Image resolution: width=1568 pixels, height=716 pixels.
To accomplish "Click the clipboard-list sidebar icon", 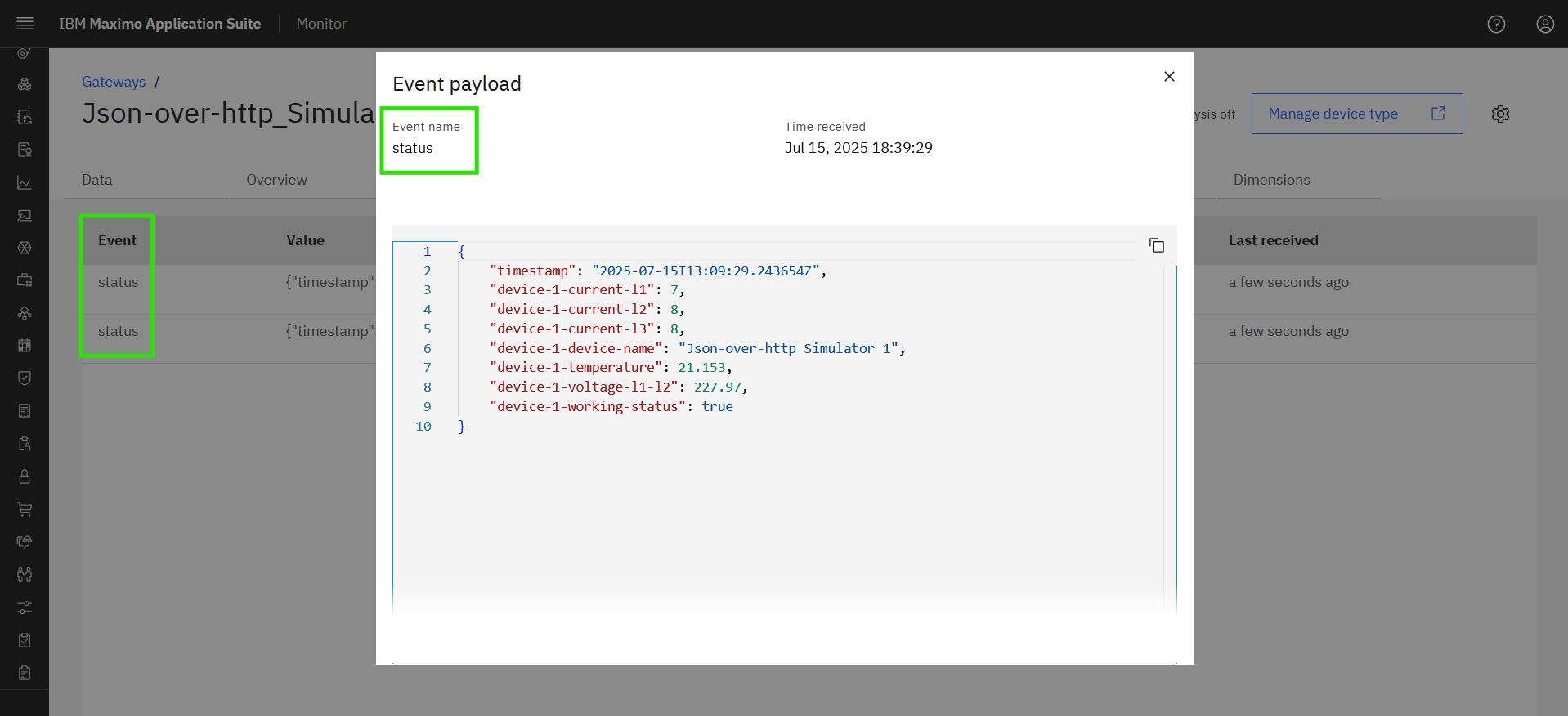I will (x=25, y=673).
